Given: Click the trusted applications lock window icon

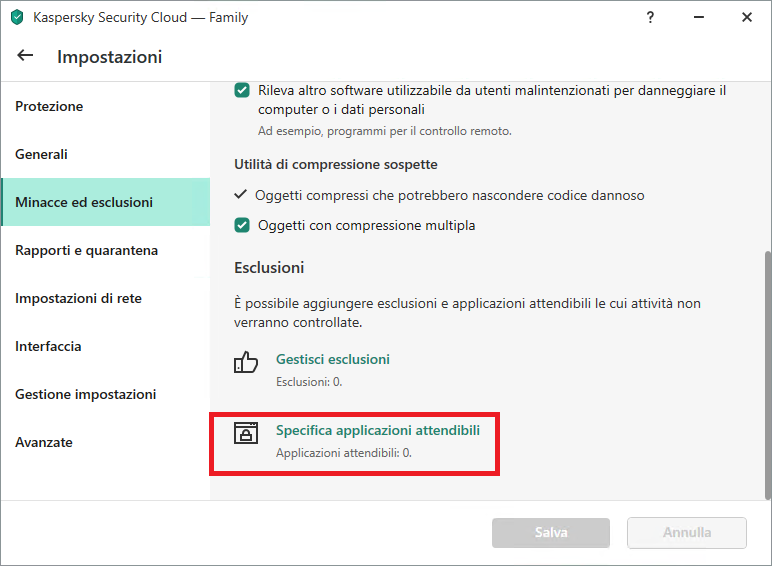Looking at the screenshot, I should (246, 433).
